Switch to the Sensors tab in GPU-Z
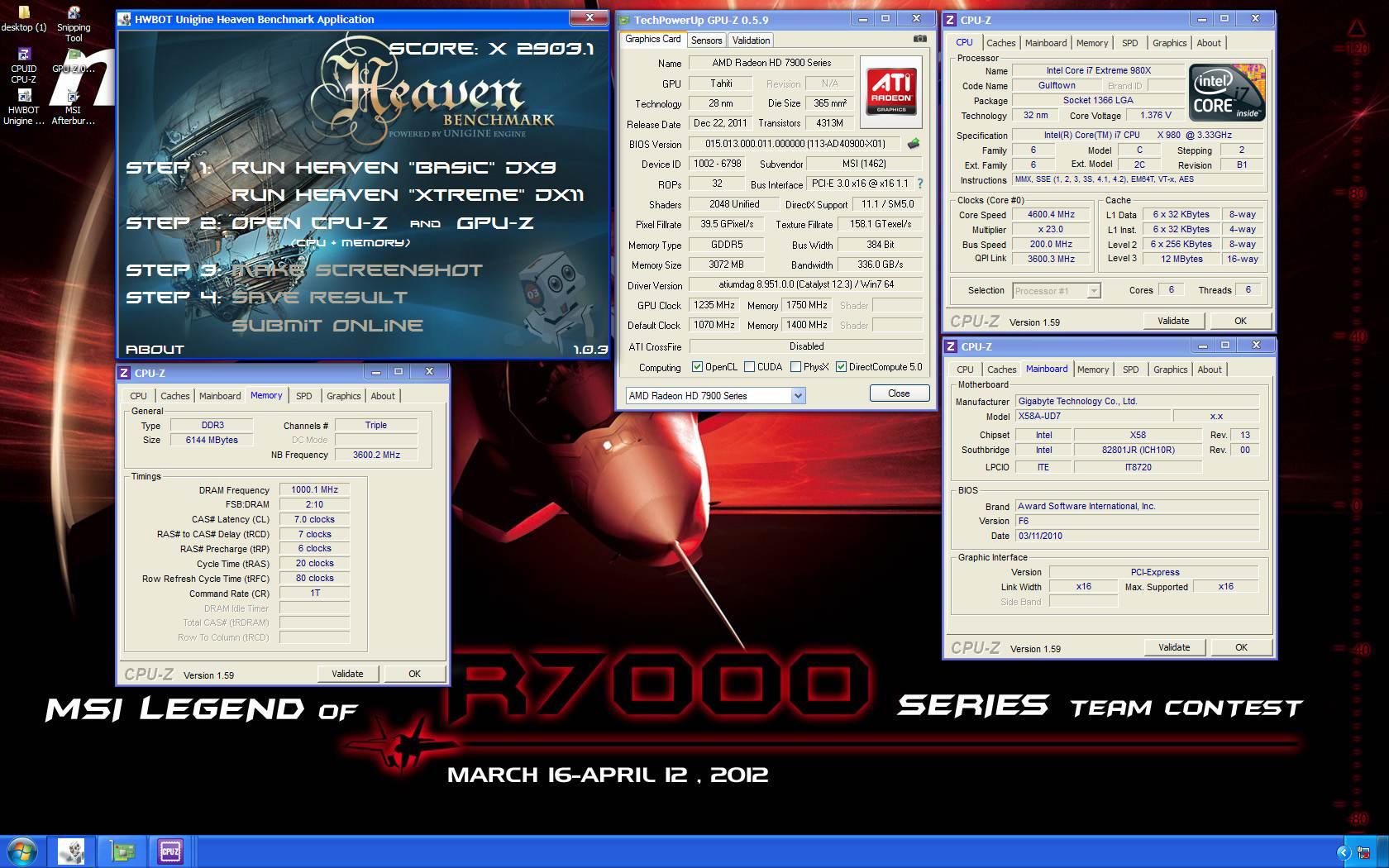1389x868 pixels. point(706,40)
